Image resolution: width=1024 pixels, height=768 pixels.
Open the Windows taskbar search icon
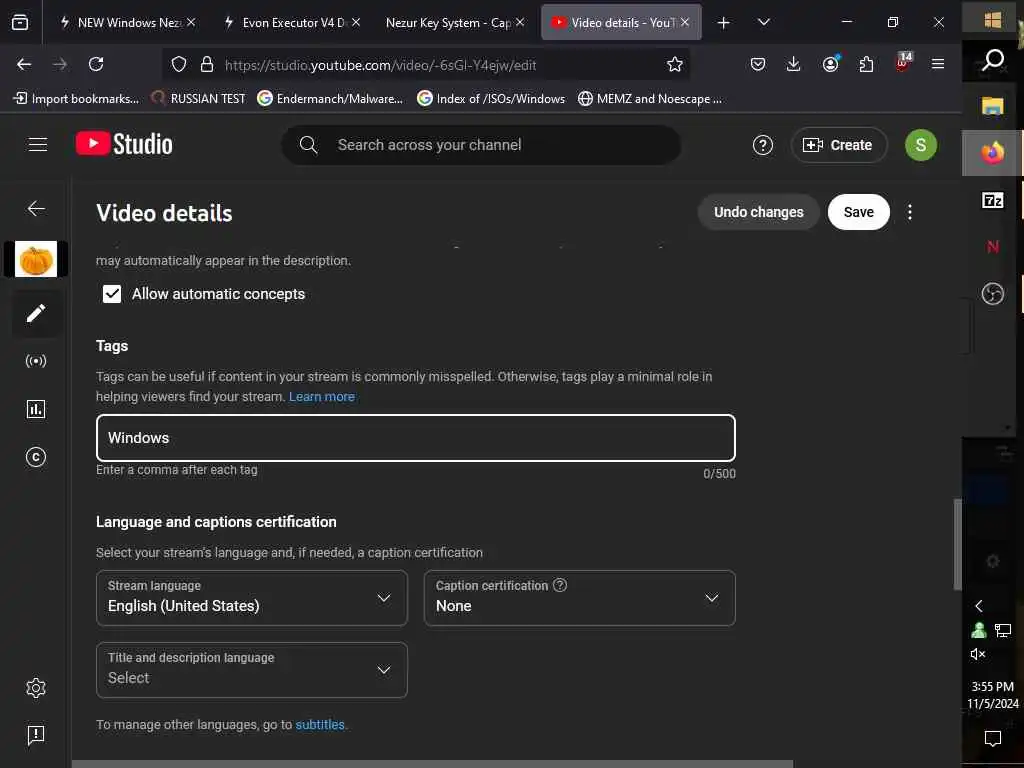pos(993,61)
